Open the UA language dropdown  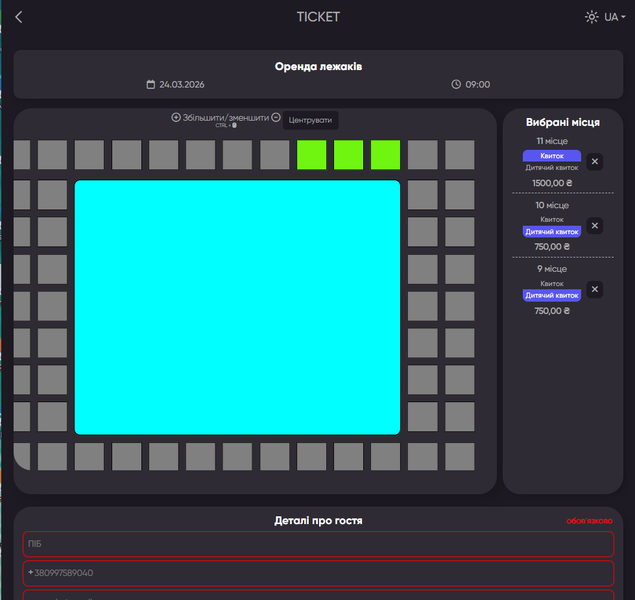(615, 17)
